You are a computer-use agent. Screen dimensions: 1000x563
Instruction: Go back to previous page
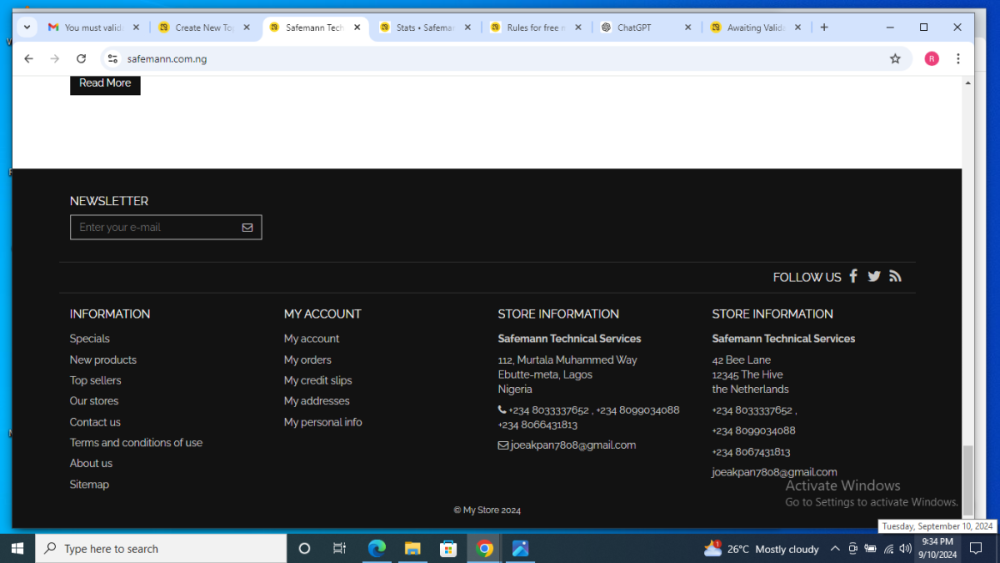point(29,59)
